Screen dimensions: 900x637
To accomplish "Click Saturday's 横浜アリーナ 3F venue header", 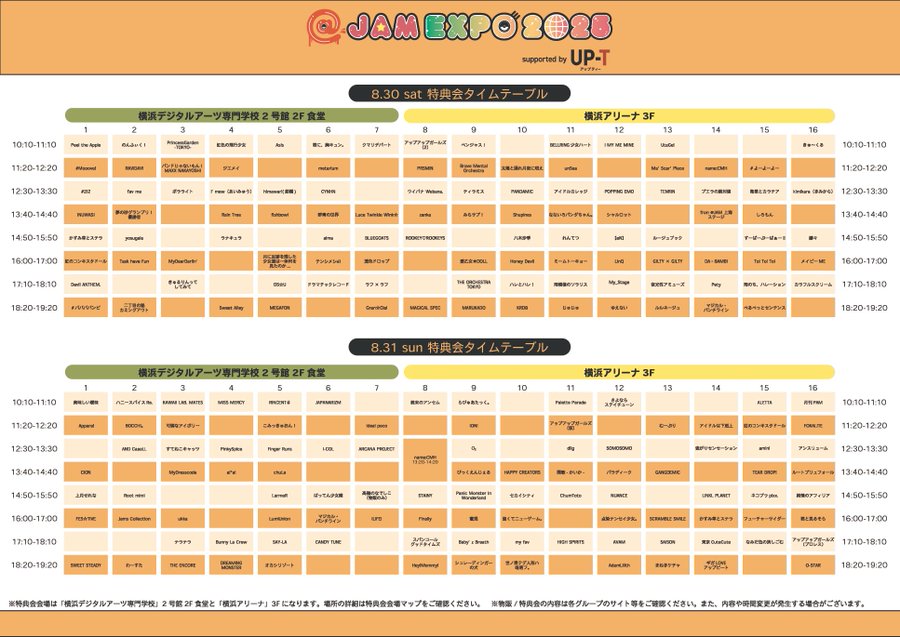I will pyautogui.click(x=619, y=115).
